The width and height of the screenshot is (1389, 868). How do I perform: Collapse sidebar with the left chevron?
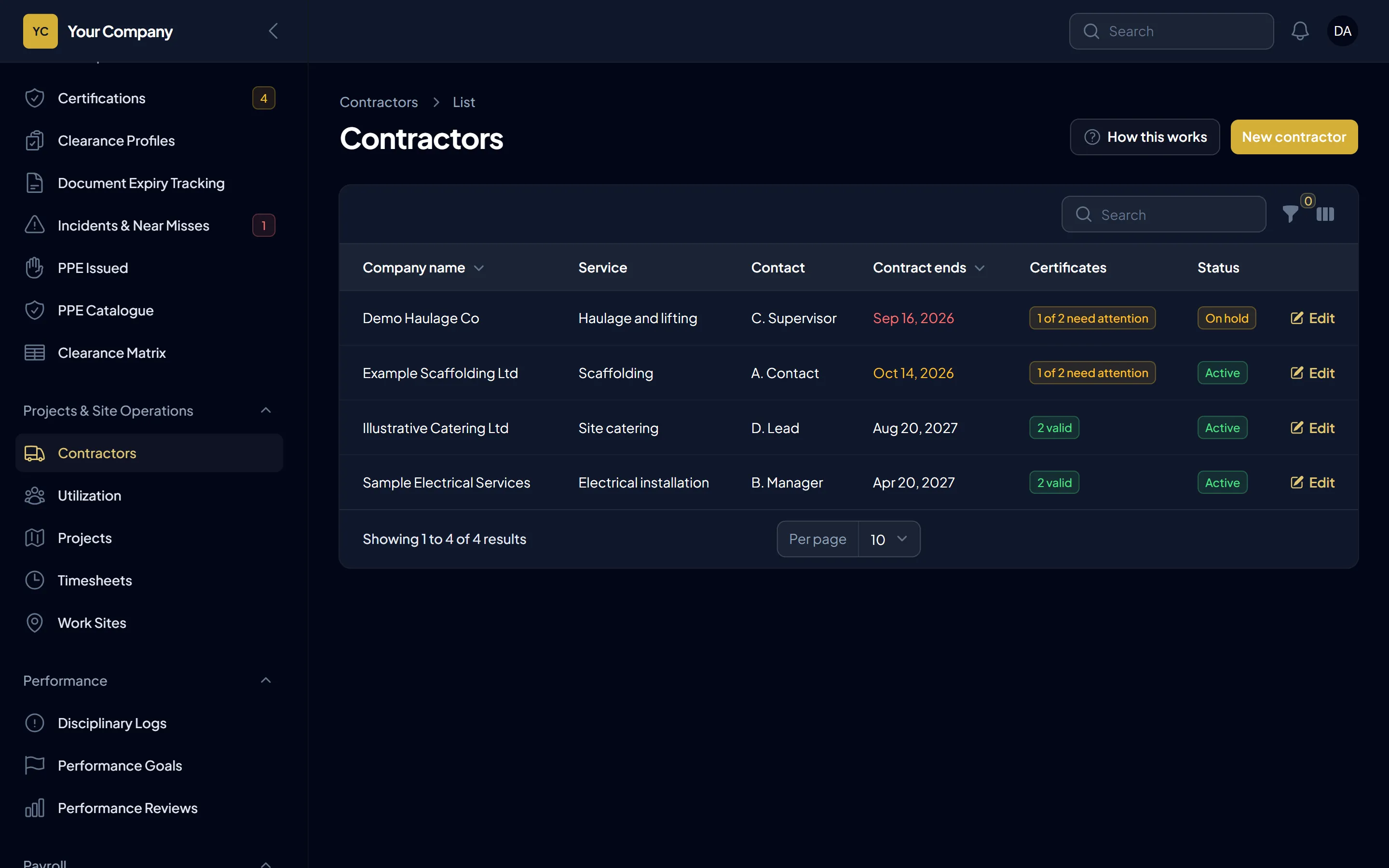273,31
